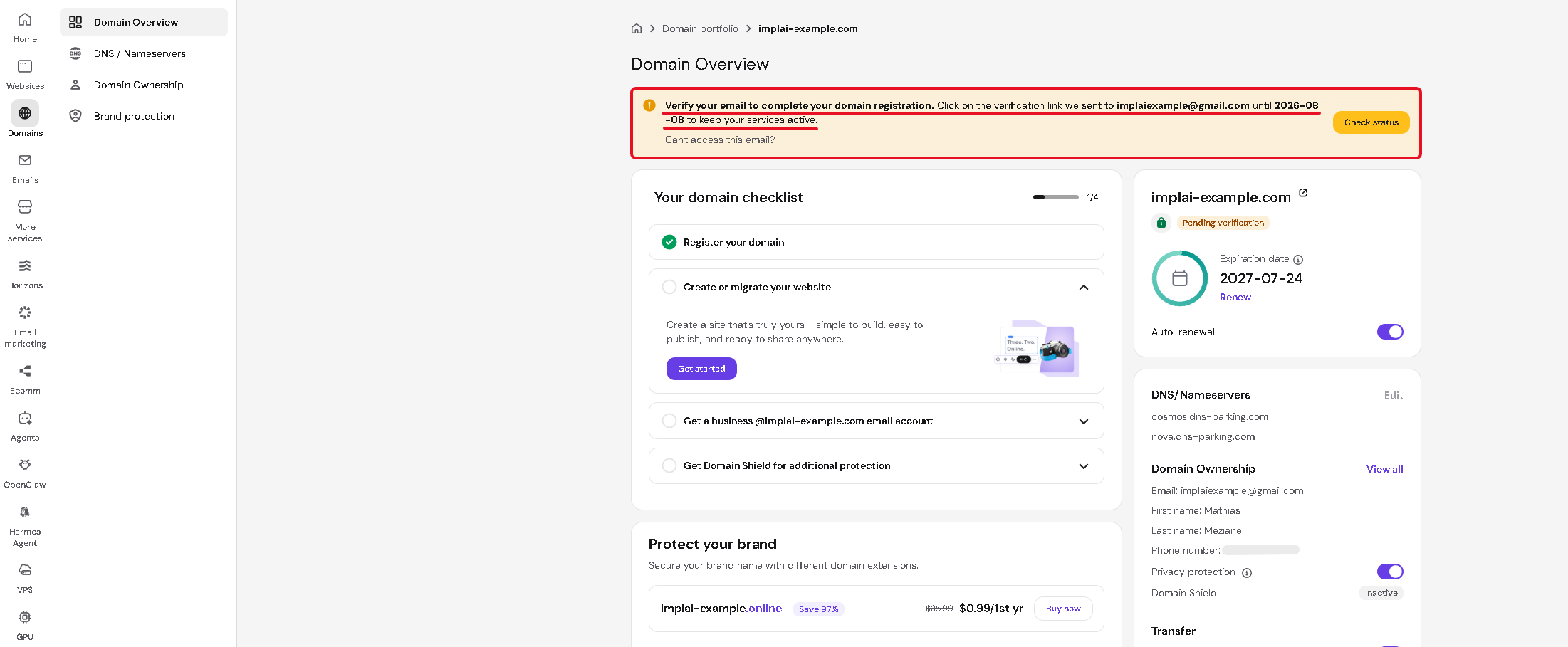Click View all for Domain Ownership
This screenshot has width=1568, height=647.
pyautogui.click(x=1384, y=469)
